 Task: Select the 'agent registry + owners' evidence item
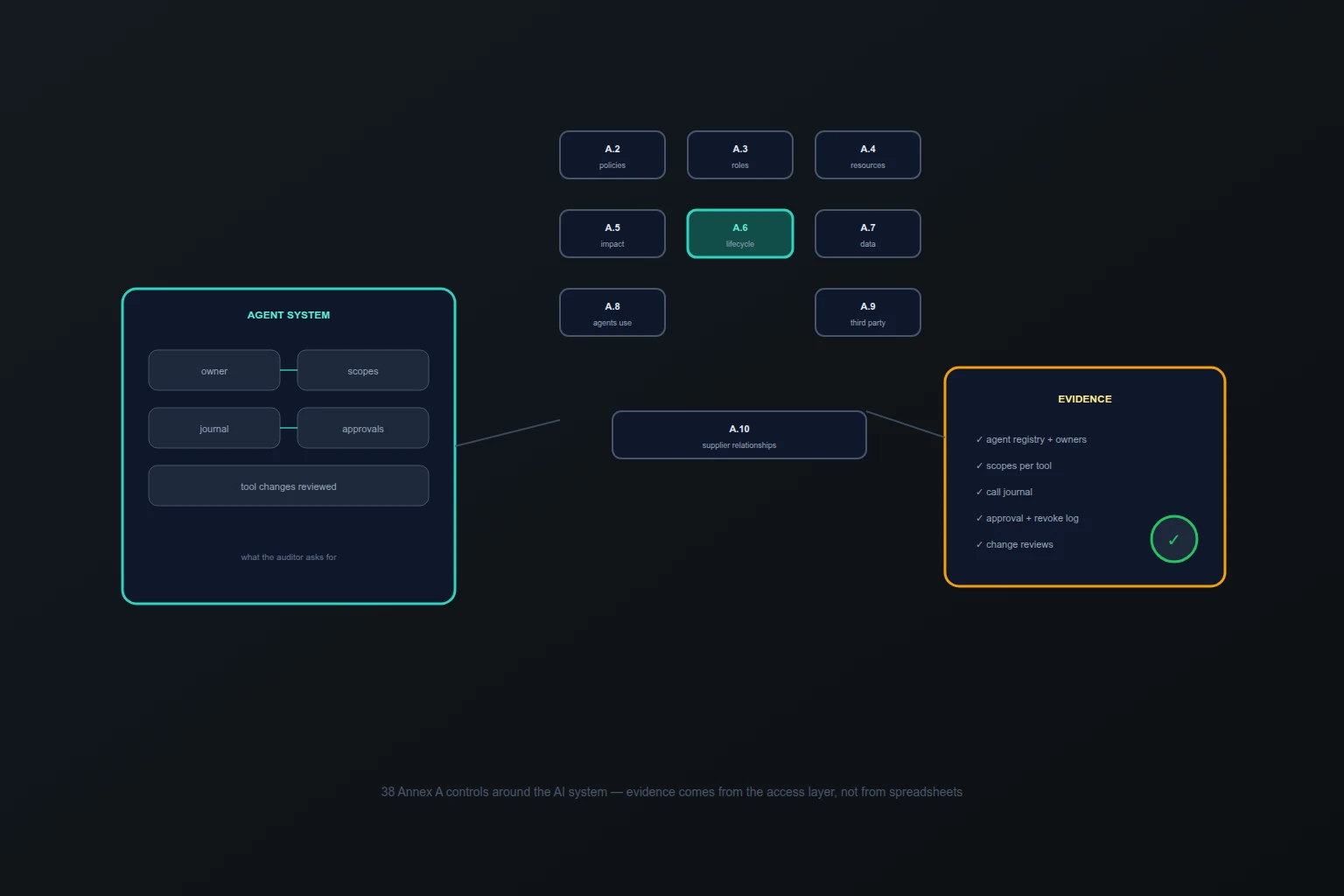1031,439
